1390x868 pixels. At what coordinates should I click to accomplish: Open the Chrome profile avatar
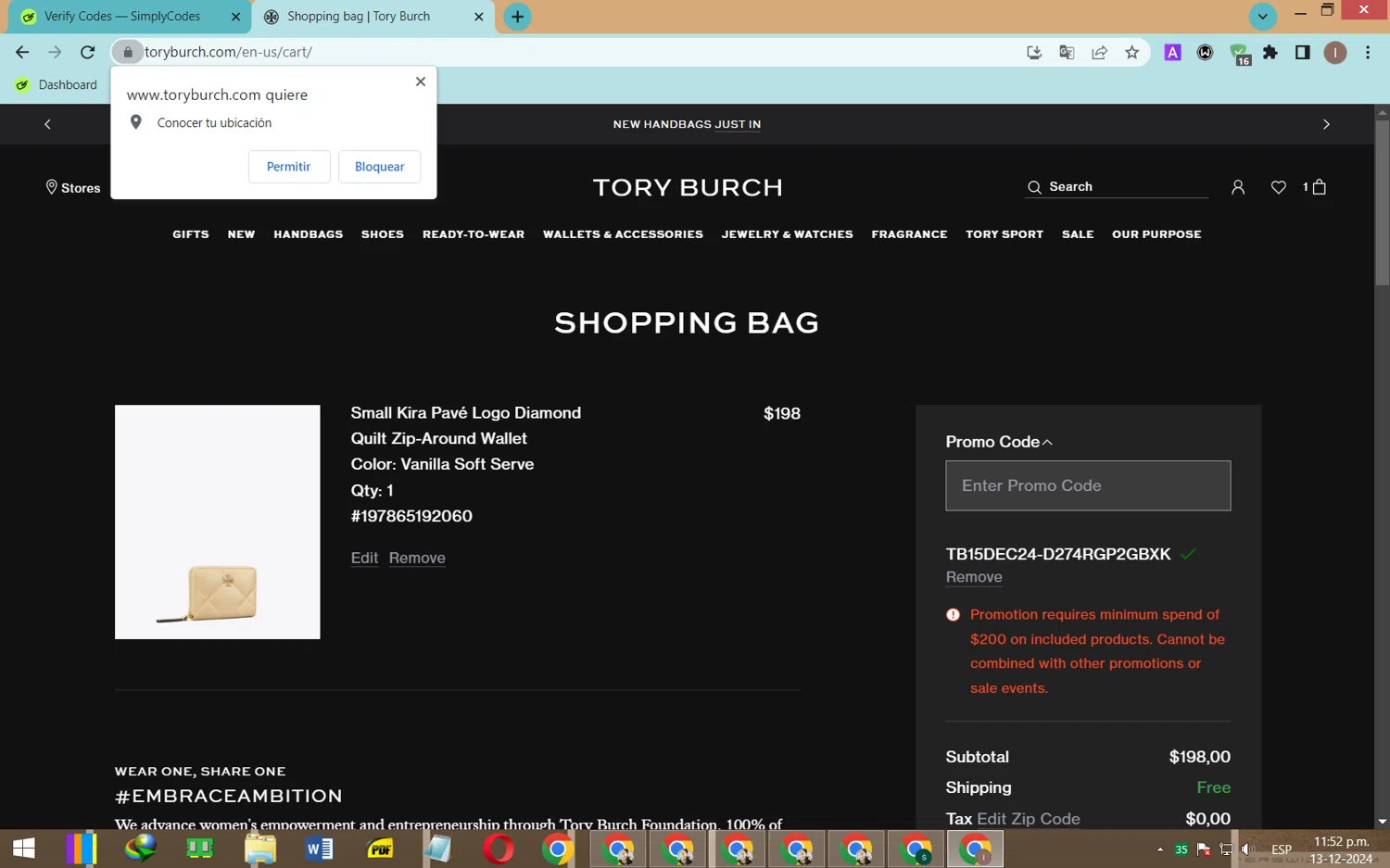pos(1334,53)
